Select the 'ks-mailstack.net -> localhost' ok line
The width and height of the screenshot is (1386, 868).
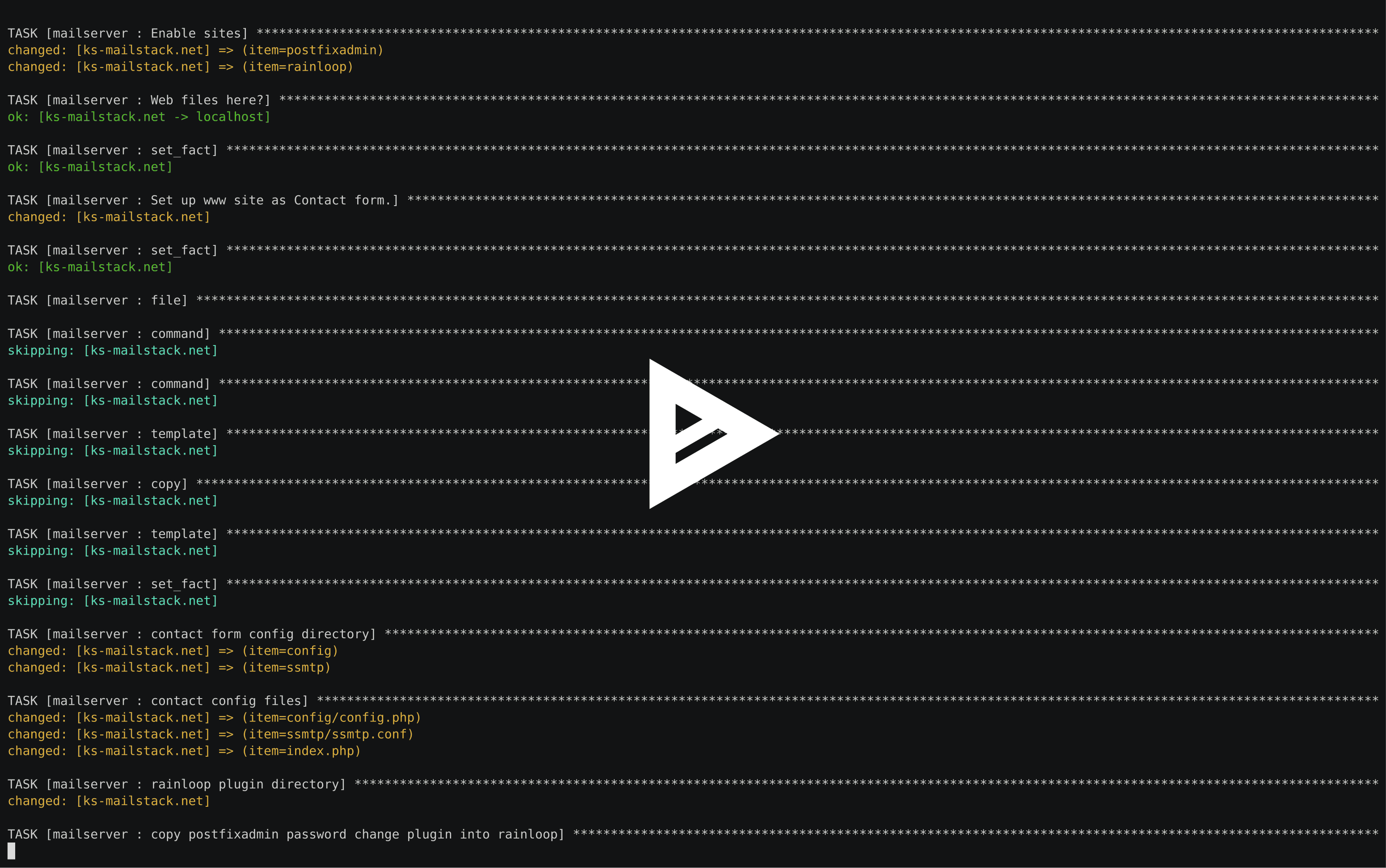[138, 117]
